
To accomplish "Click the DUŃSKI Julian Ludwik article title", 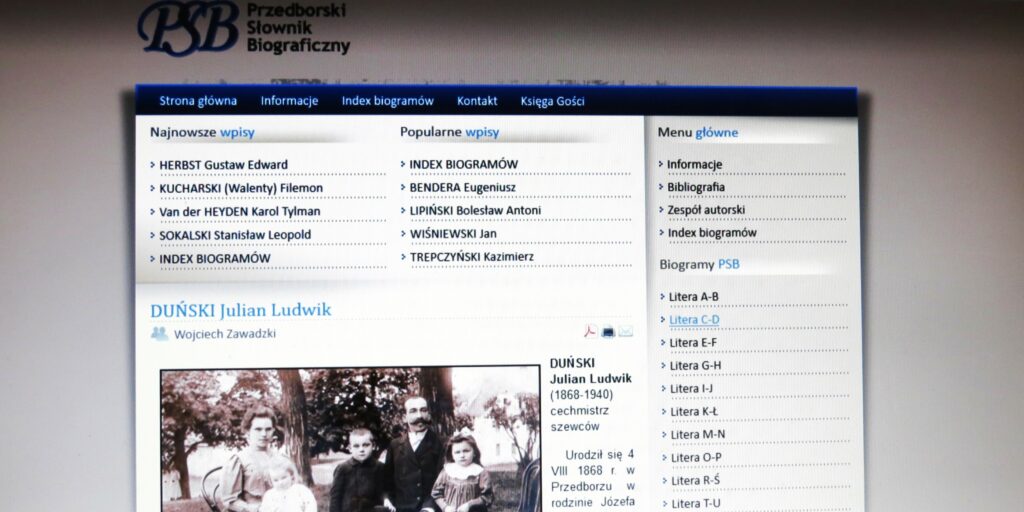I will pos(240,310).
